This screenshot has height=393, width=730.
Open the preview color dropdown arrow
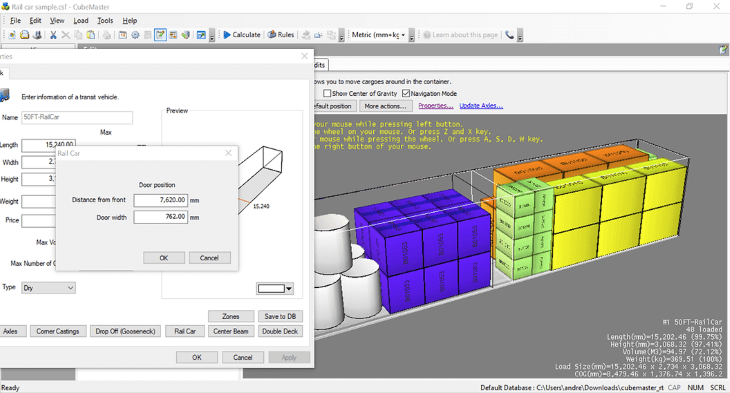click(289, 289)
